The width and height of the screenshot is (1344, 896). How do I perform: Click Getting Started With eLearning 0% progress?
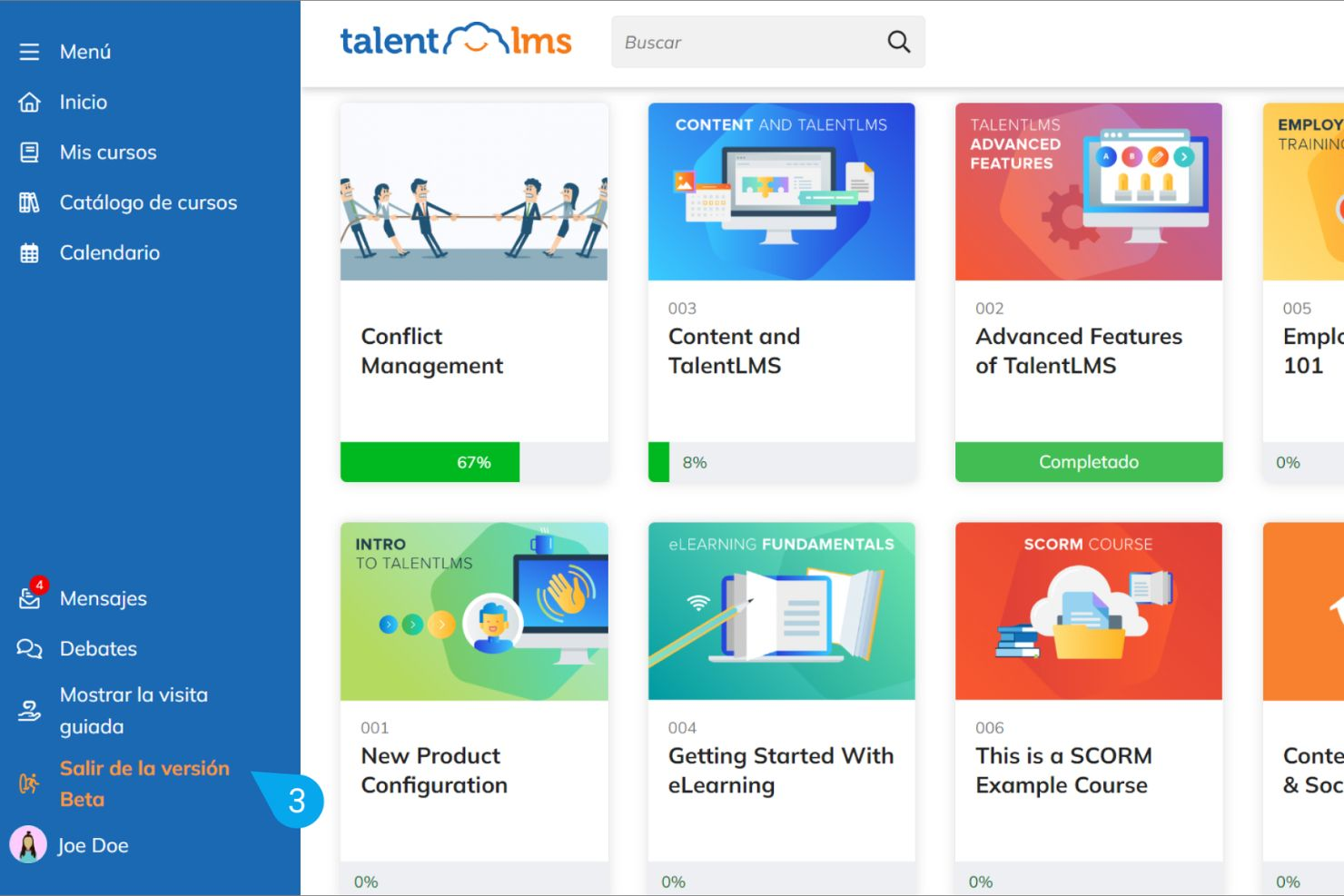(x=781, y=879)
